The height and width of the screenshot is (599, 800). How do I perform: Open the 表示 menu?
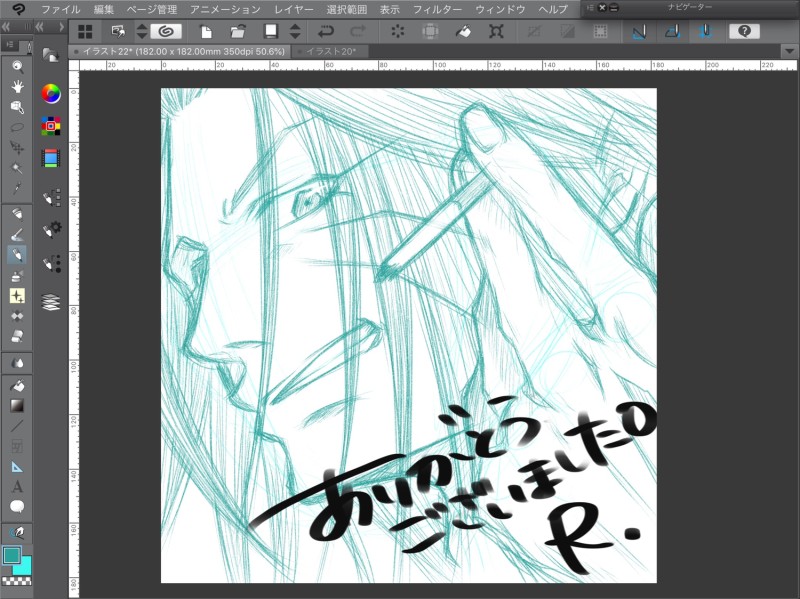pyautogui.click(x=390, y=9)
